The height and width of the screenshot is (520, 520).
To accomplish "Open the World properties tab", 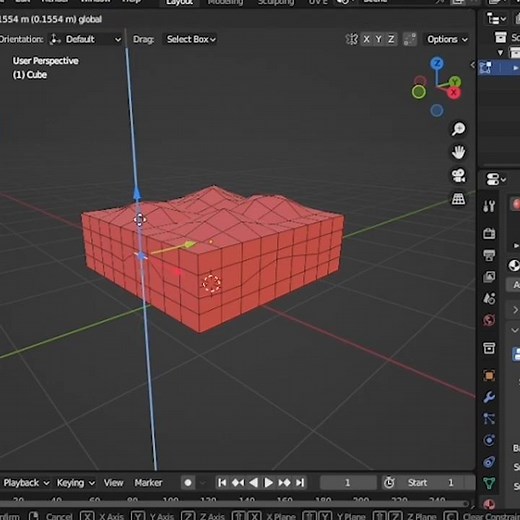I will click(489, 320).
